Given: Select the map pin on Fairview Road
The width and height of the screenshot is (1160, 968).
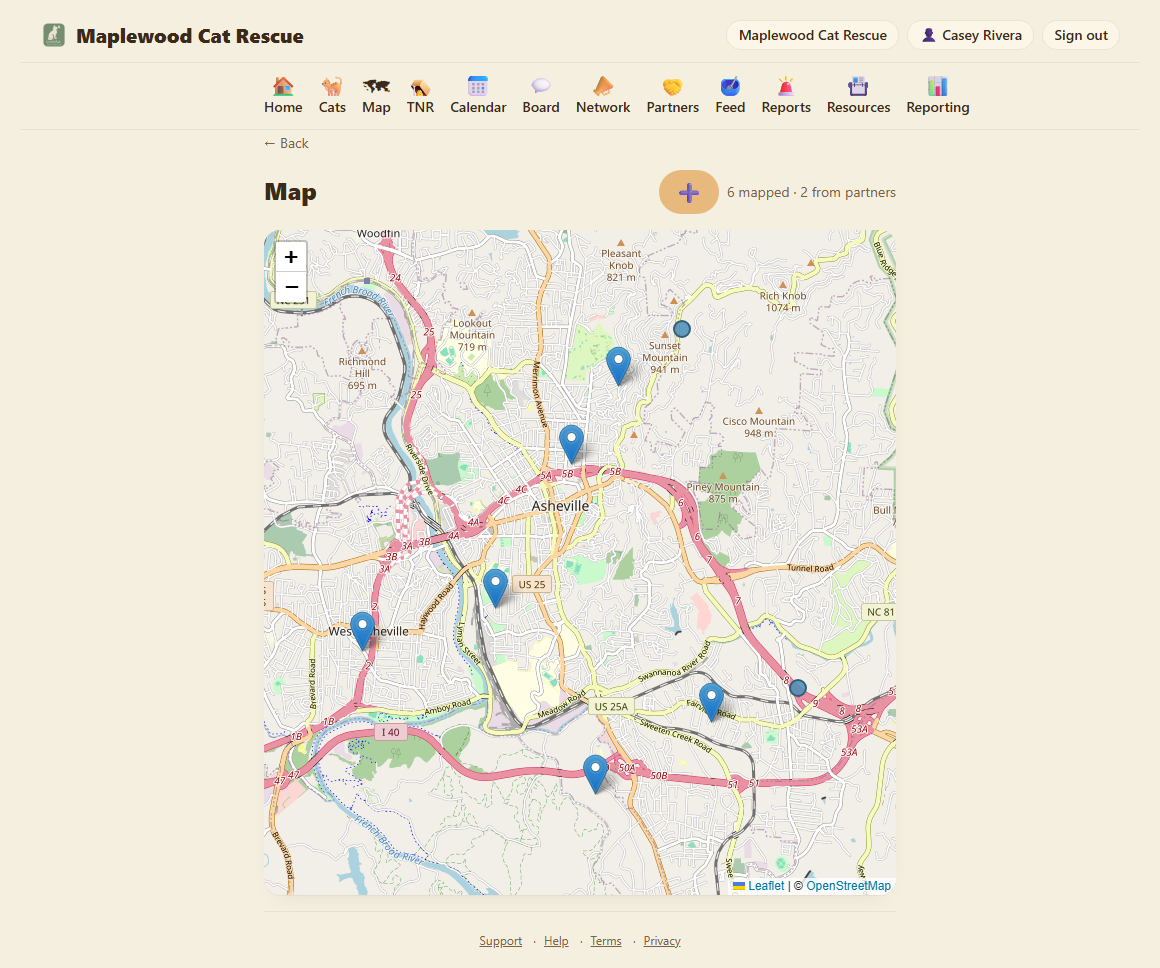Looking at the screenshot, I should (711, 702).
